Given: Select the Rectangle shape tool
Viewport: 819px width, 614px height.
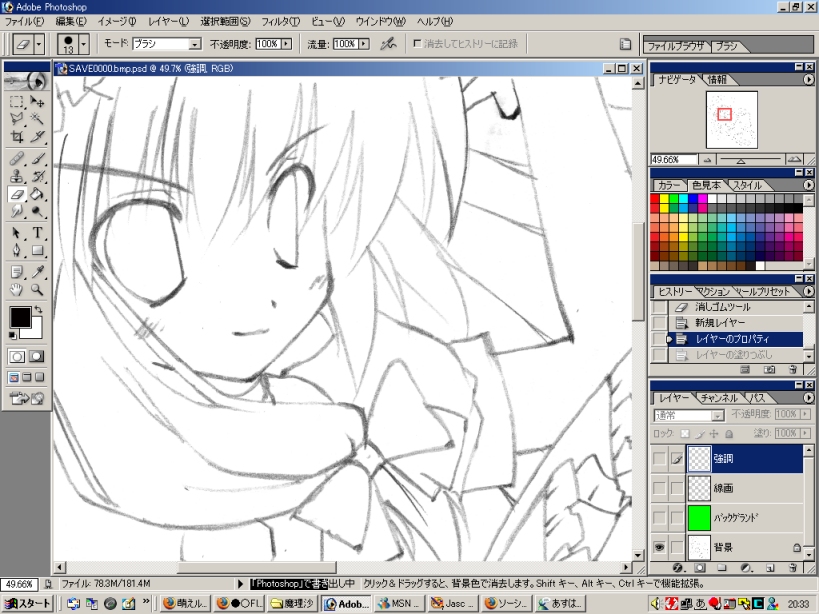Looking at the screenshot, I should (x=37, y=251).
